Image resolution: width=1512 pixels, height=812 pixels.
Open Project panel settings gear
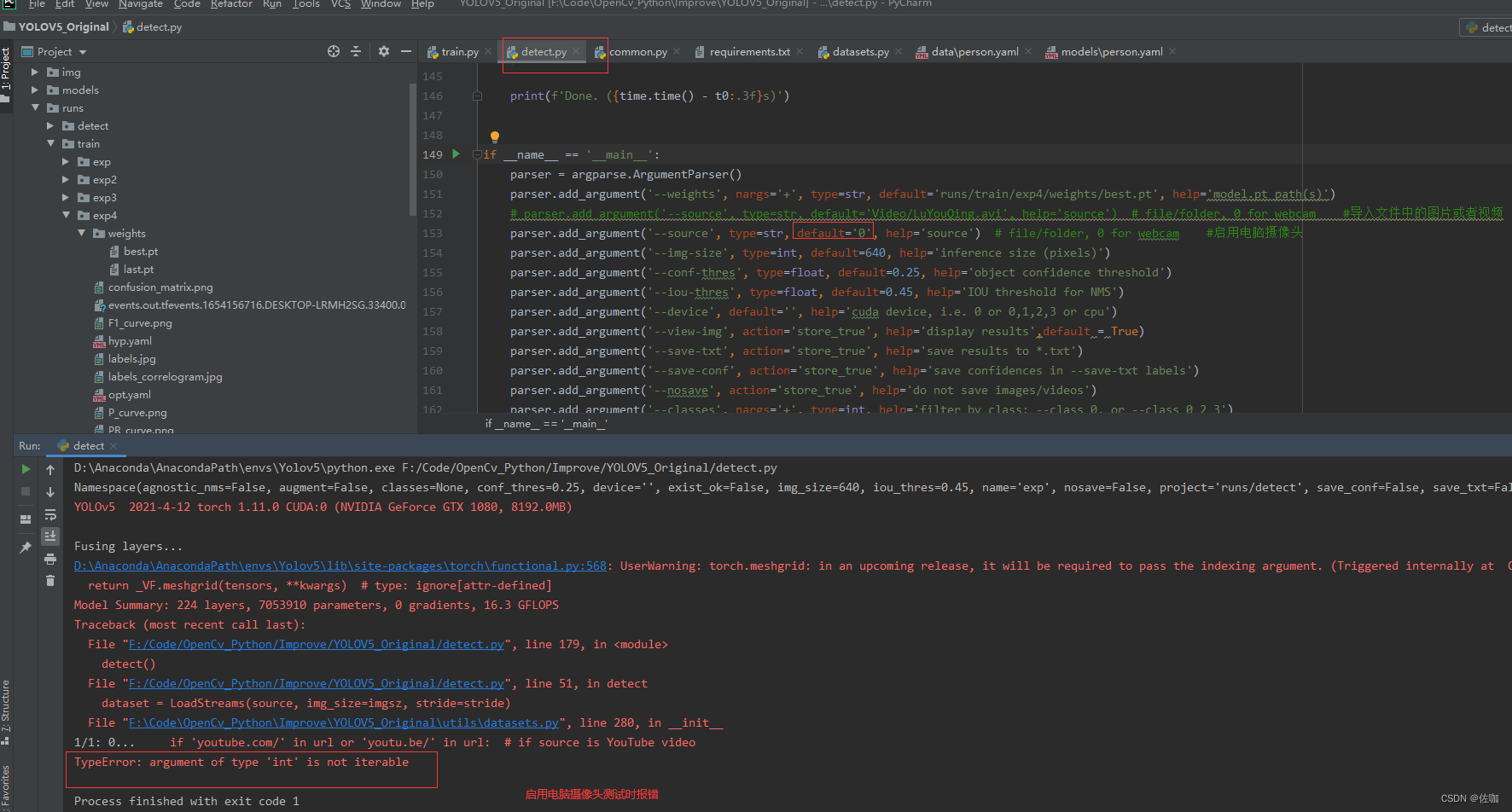tap(384, 51)
